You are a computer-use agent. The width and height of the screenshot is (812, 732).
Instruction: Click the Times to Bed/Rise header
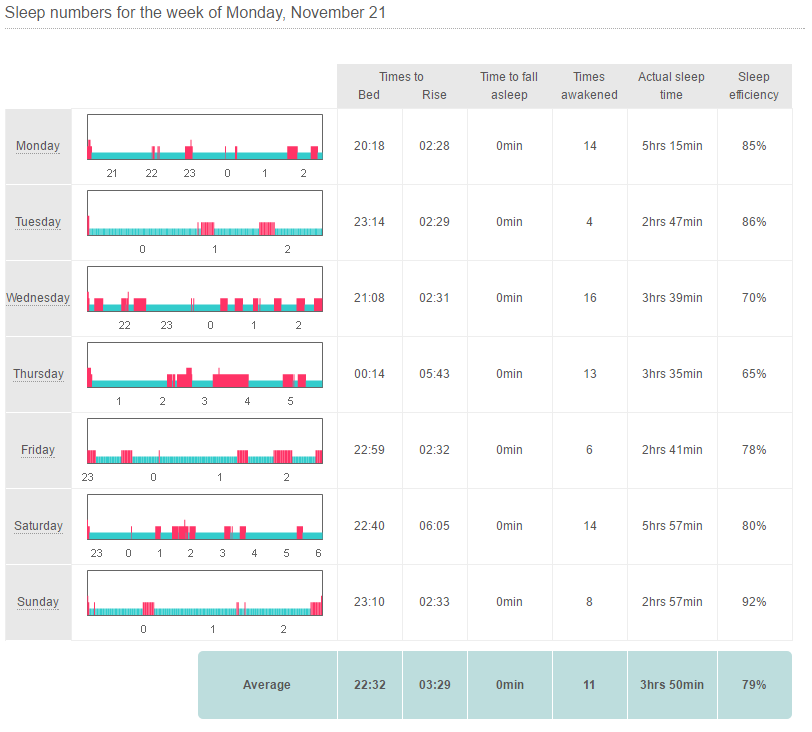tap(402, 86)
